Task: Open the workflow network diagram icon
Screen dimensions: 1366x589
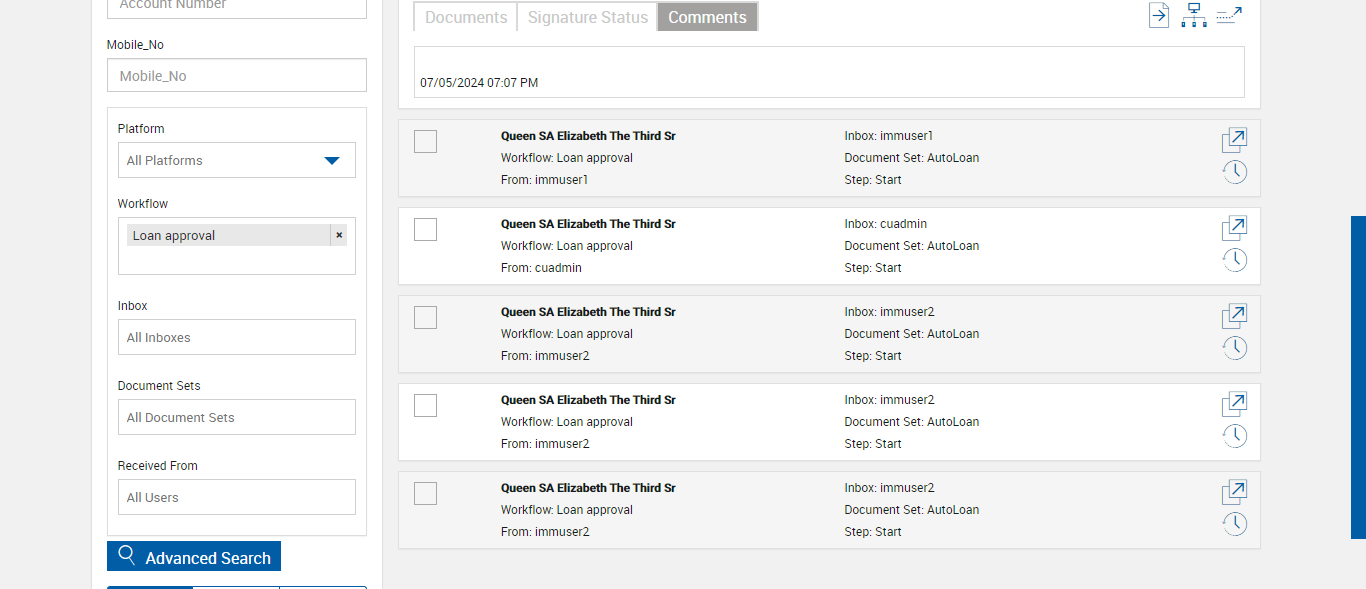Action: tap(1193, 15)
